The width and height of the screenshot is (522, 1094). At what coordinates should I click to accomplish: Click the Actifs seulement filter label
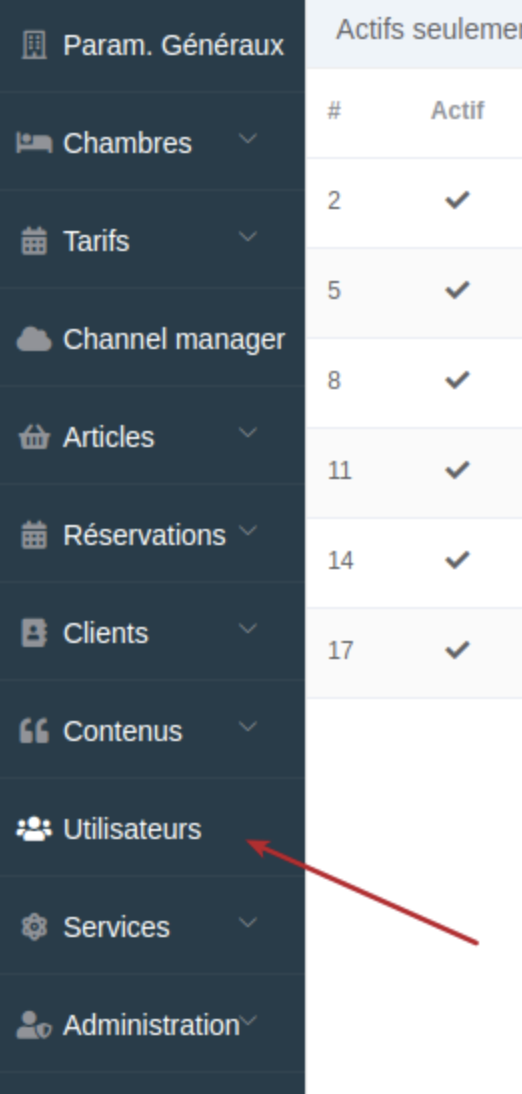428,30
